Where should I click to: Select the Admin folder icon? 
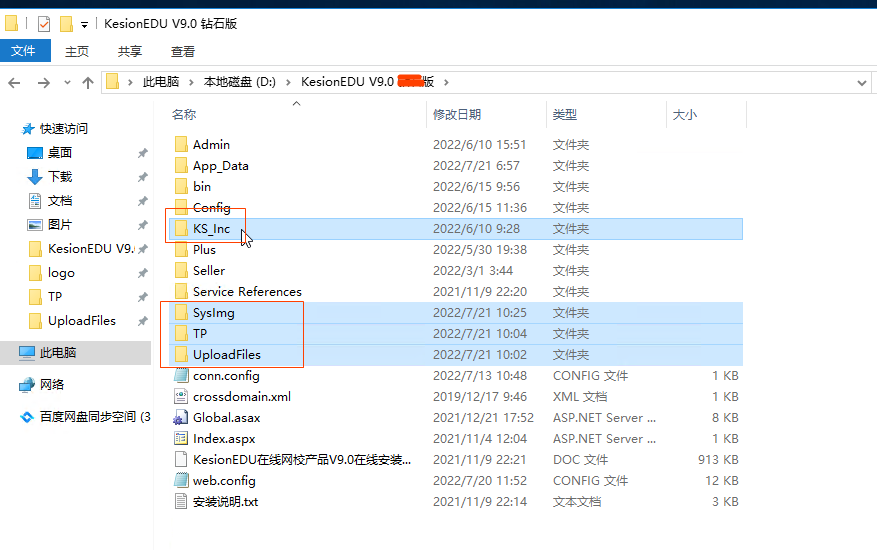(181, 145)
